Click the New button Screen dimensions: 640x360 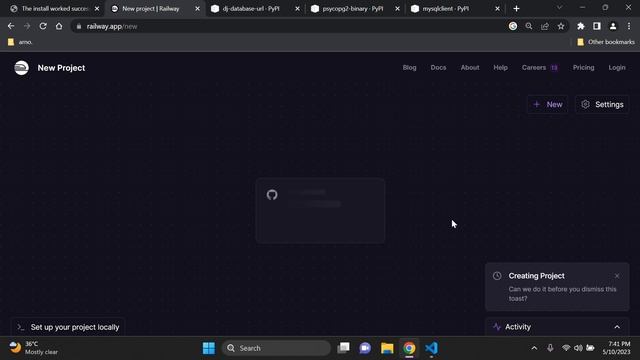coord(548,104)
